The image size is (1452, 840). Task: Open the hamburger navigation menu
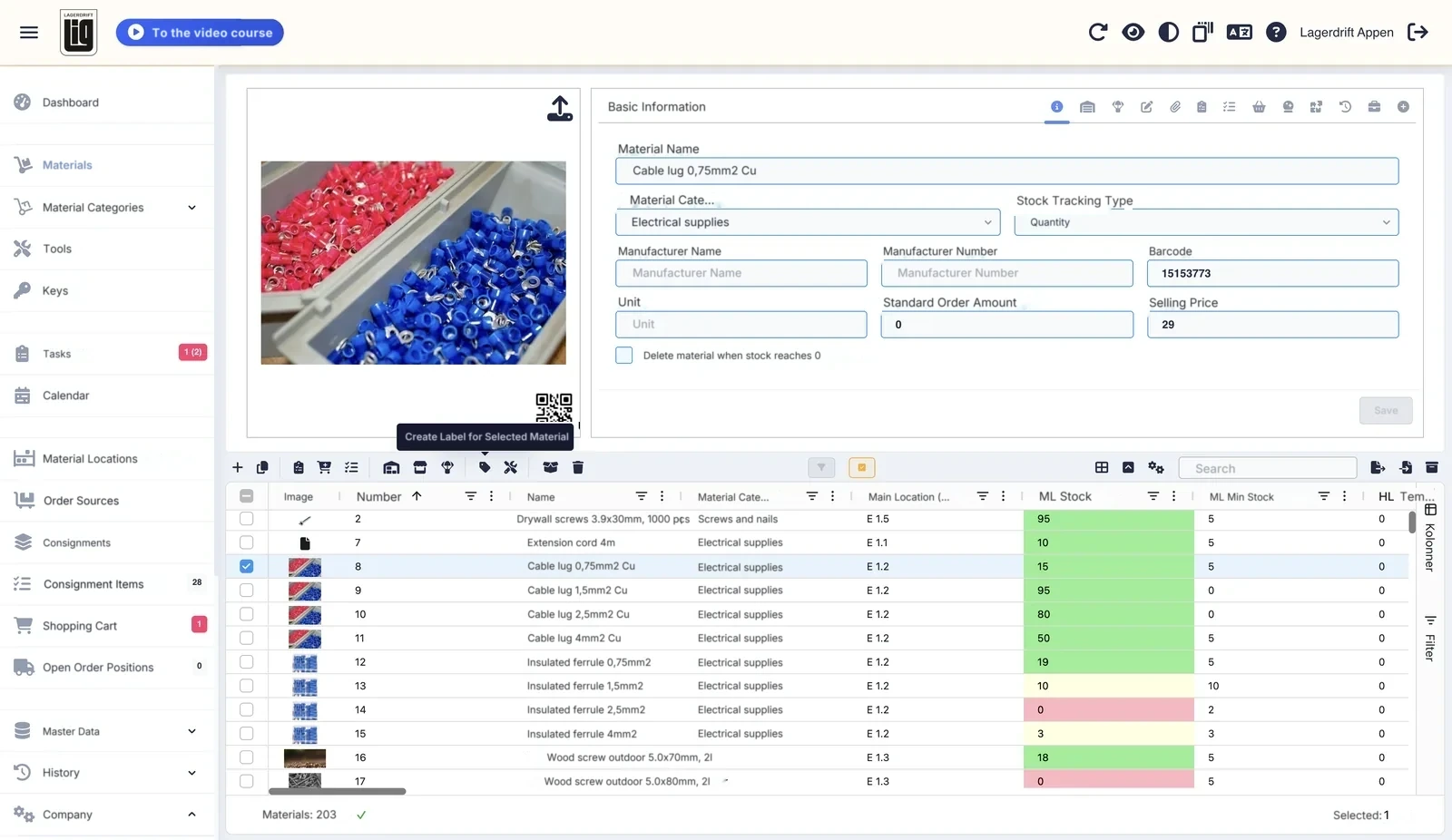[29, 33]
